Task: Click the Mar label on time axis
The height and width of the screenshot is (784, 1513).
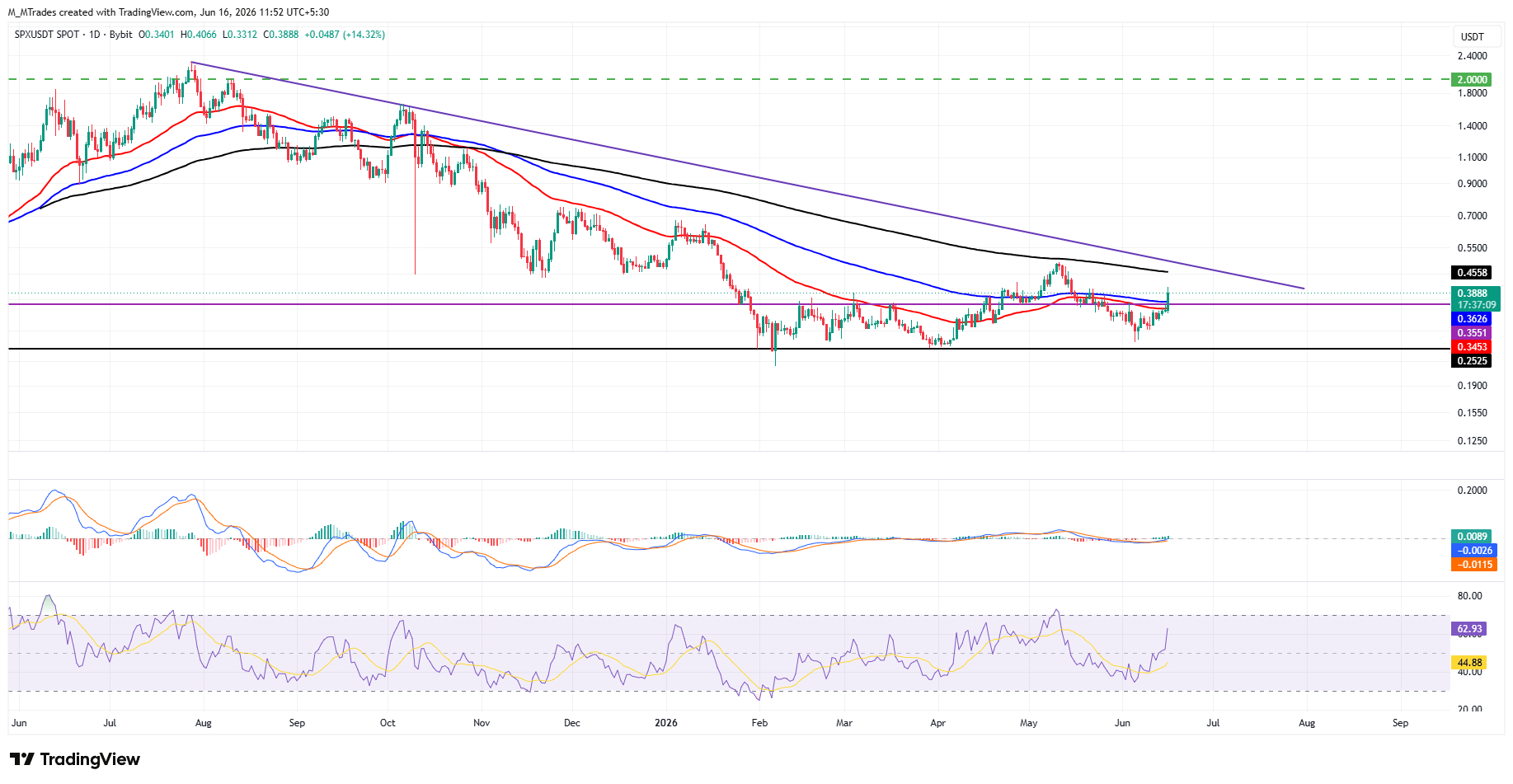Action: click(843, 723)
